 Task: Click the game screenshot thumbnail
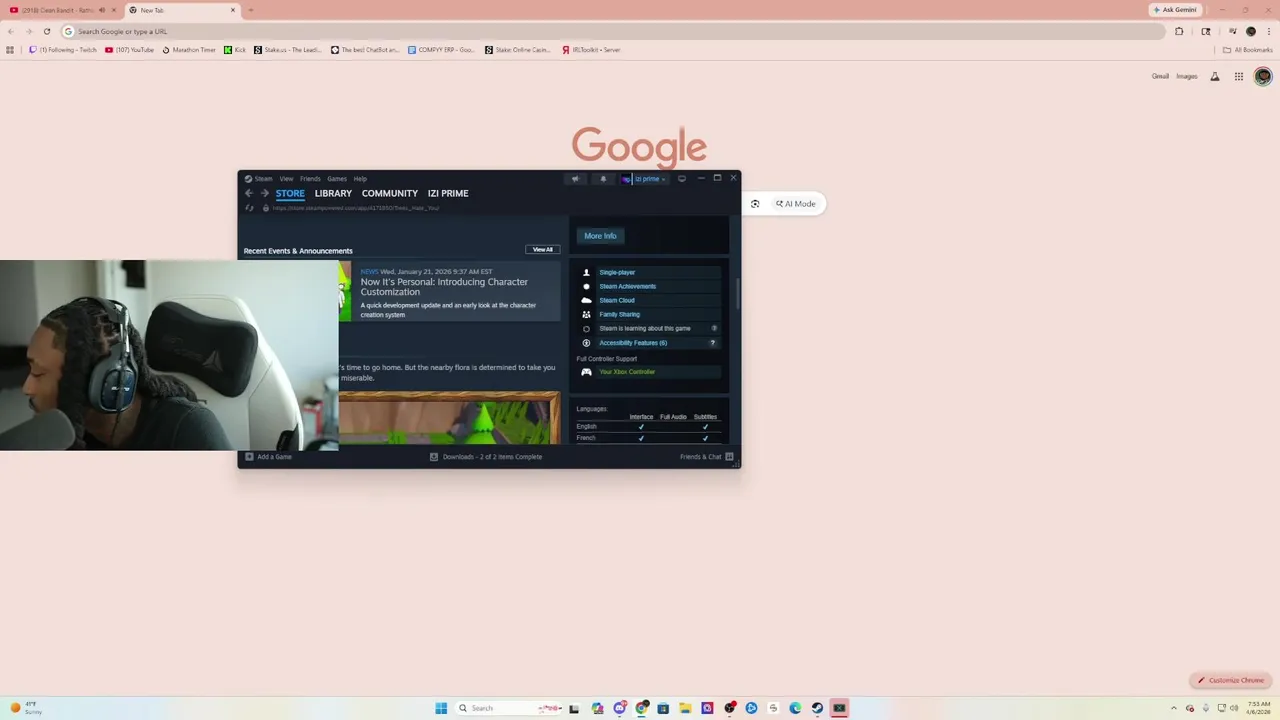click(449, 418)
